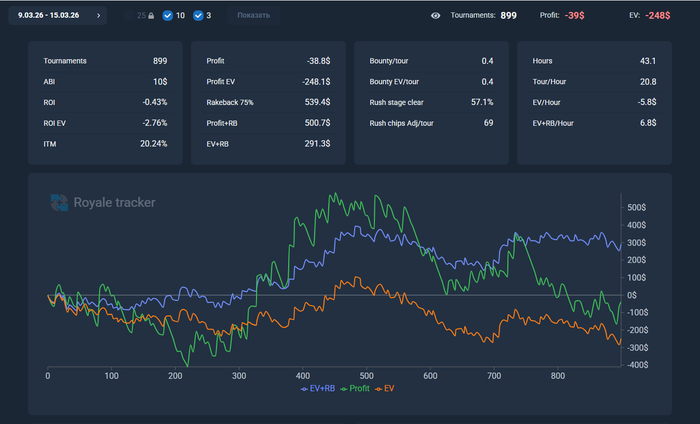This screenshot has height=424, width=700.
Task: Click the green Profit legend marker
Action: tap(343, 388)
